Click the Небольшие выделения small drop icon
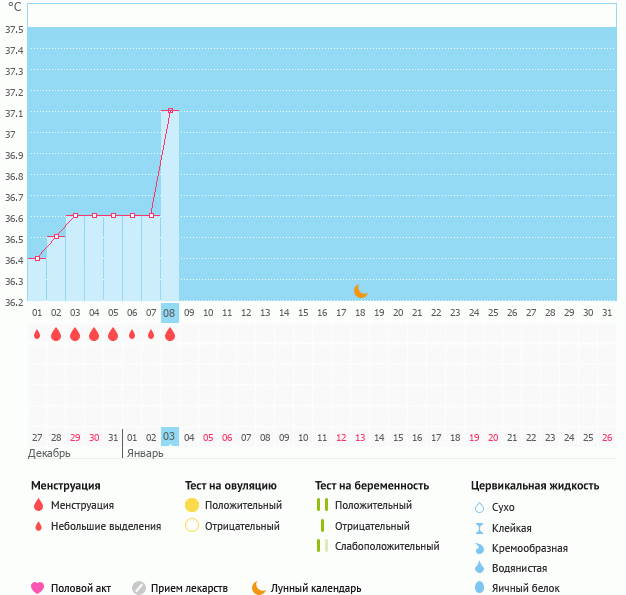The width and height of the screenshot is (626, 595). tap(38, 526)
